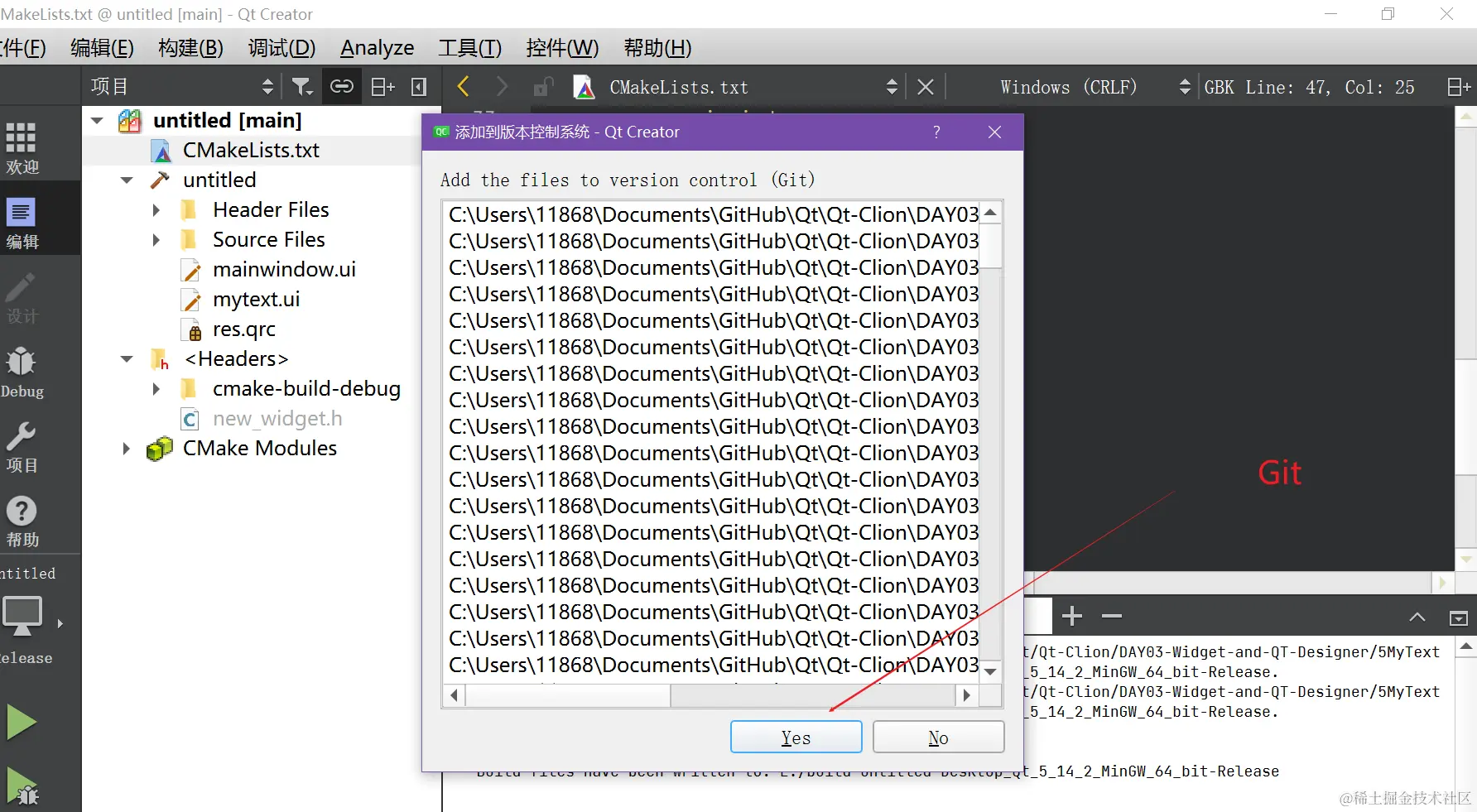
Task: Click the GBK encoding label
Action: (x=1219, y=87)
